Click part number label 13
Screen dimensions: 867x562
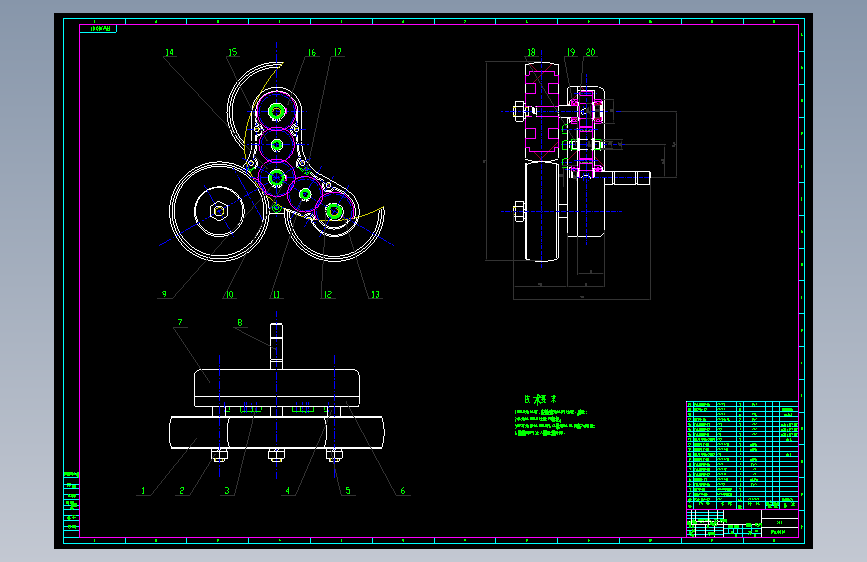tap(375, 294)
